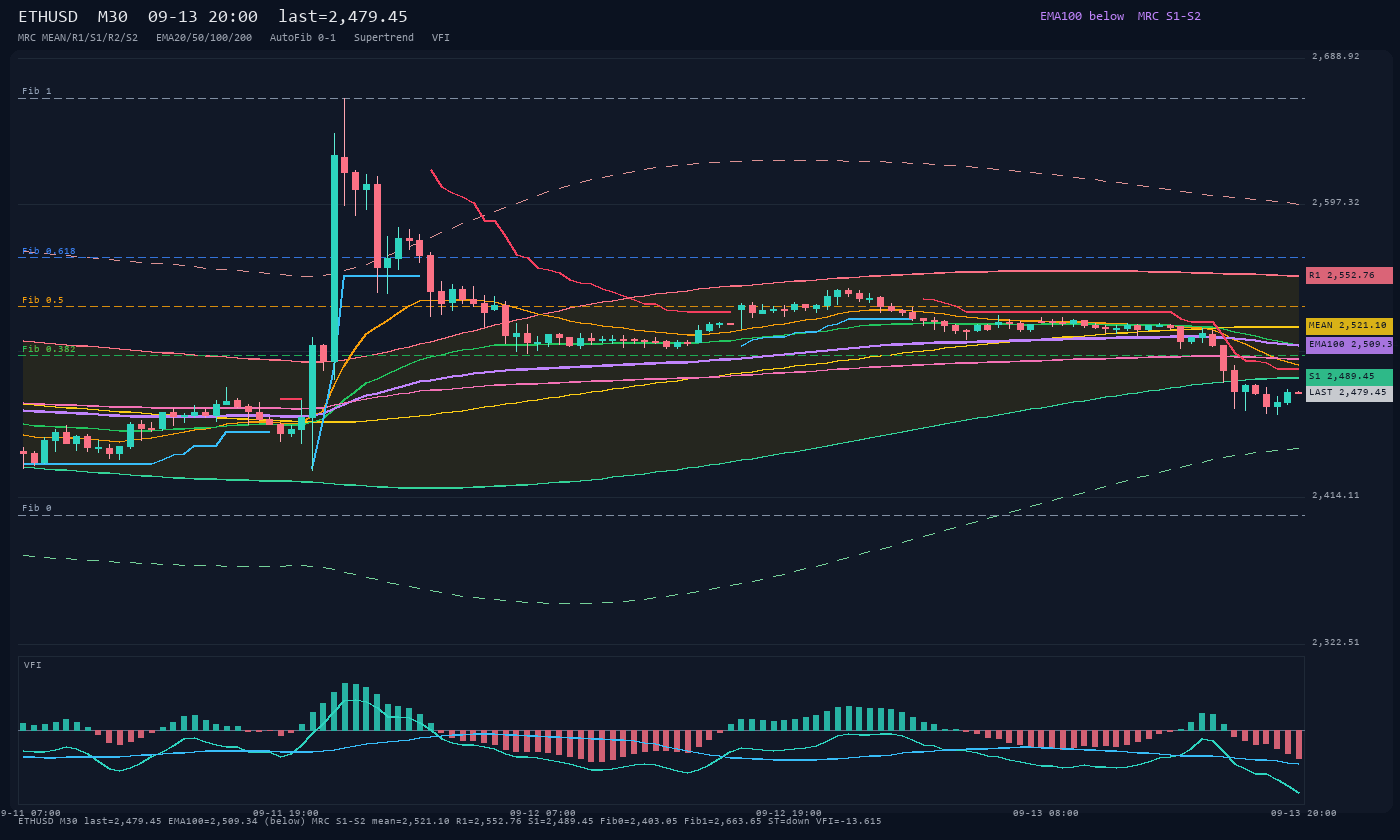Click the 'Fib 0.618' level label
Viewport: 1400px width, 840px height.
coord(49,251)
